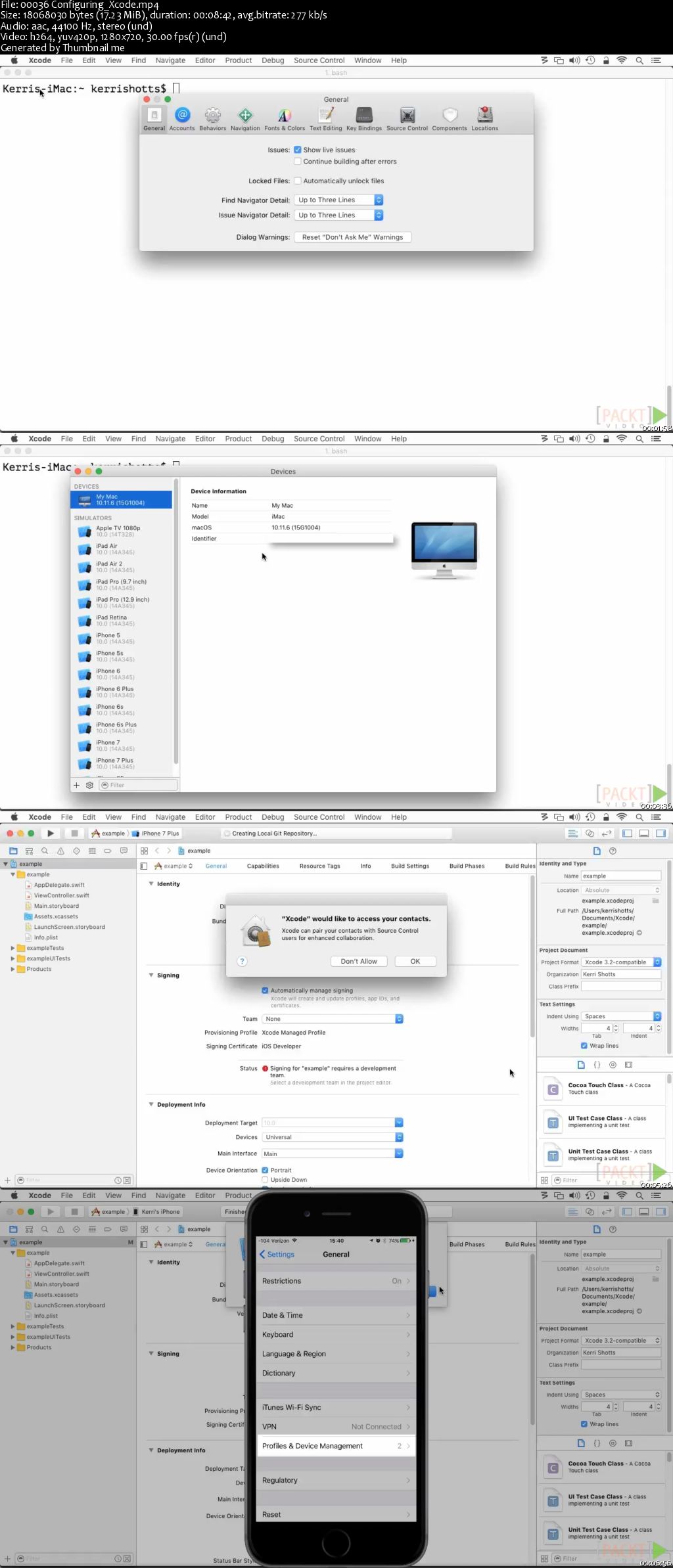Click the Stop button beside the iPhone 7 Plus scheme
Screen dimensions: 673x1568
click(74, 833)
